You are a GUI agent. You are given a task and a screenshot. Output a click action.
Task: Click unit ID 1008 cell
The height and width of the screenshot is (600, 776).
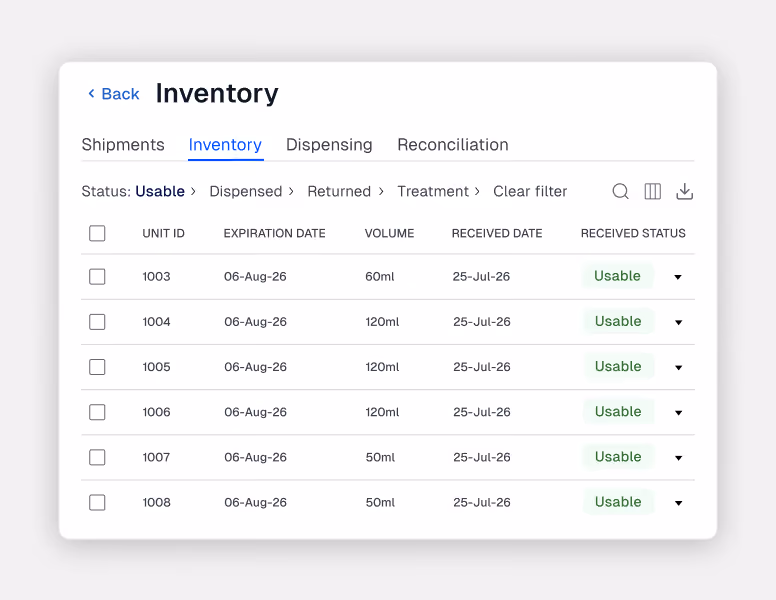(156, 502)
